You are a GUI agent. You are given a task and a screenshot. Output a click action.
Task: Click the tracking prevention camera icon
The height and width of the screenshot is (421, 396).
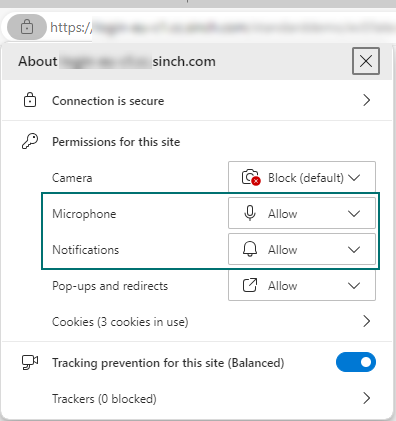point(30,362)
